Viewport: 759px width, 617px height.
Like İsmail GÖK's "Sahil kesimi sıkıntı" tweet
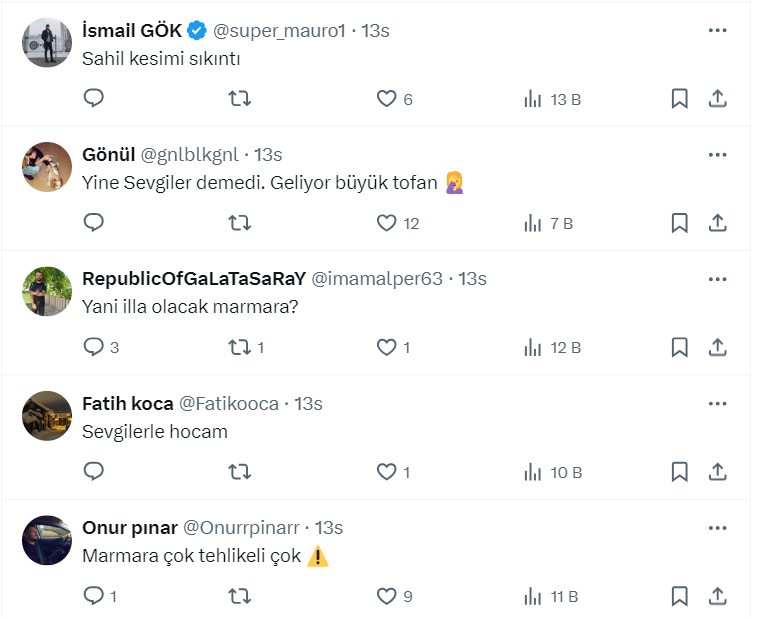coord(387,98)
